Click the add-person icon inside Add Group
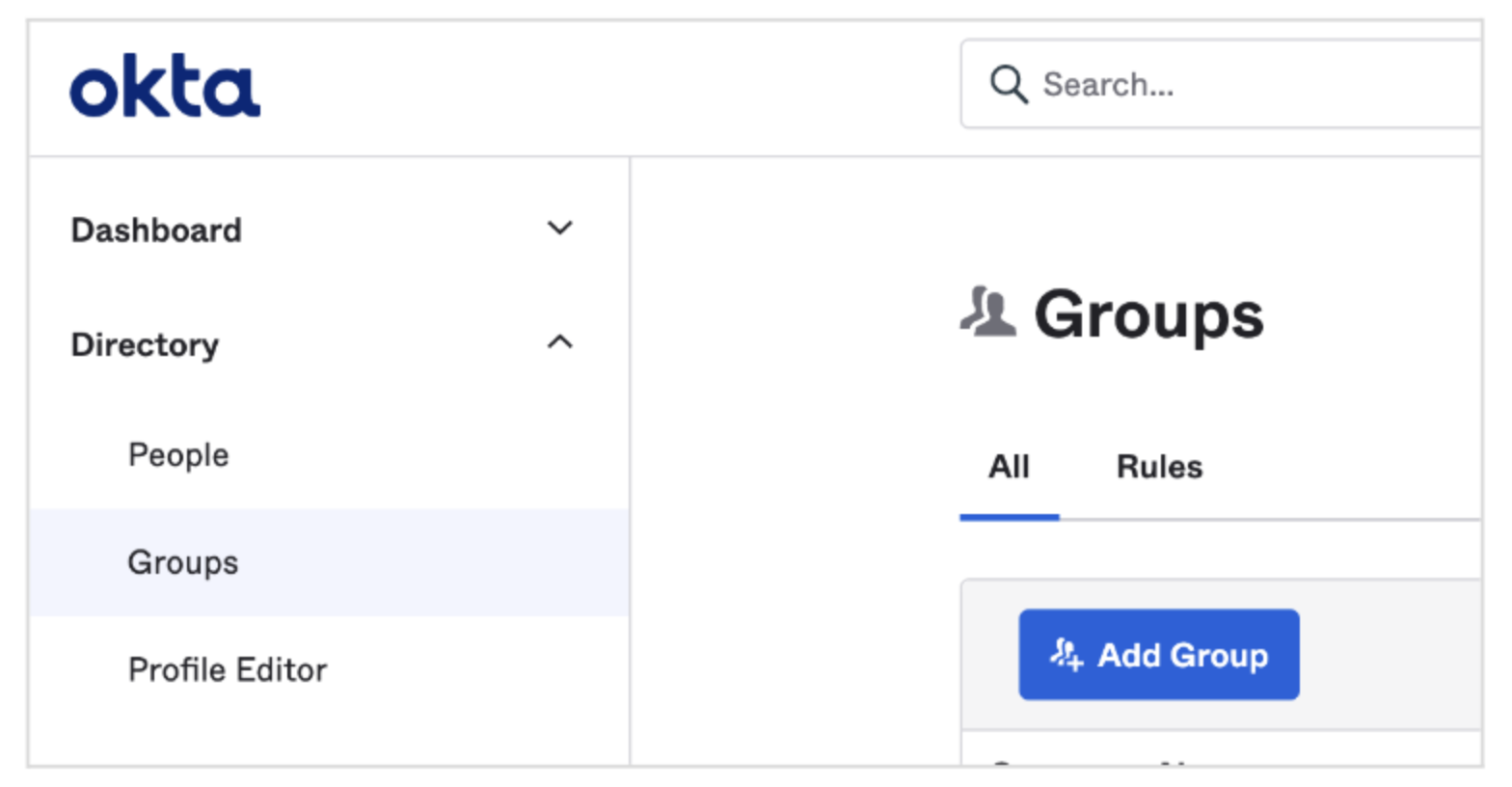The height and width of the screenshot is (787, 1512). point(1066,655)
